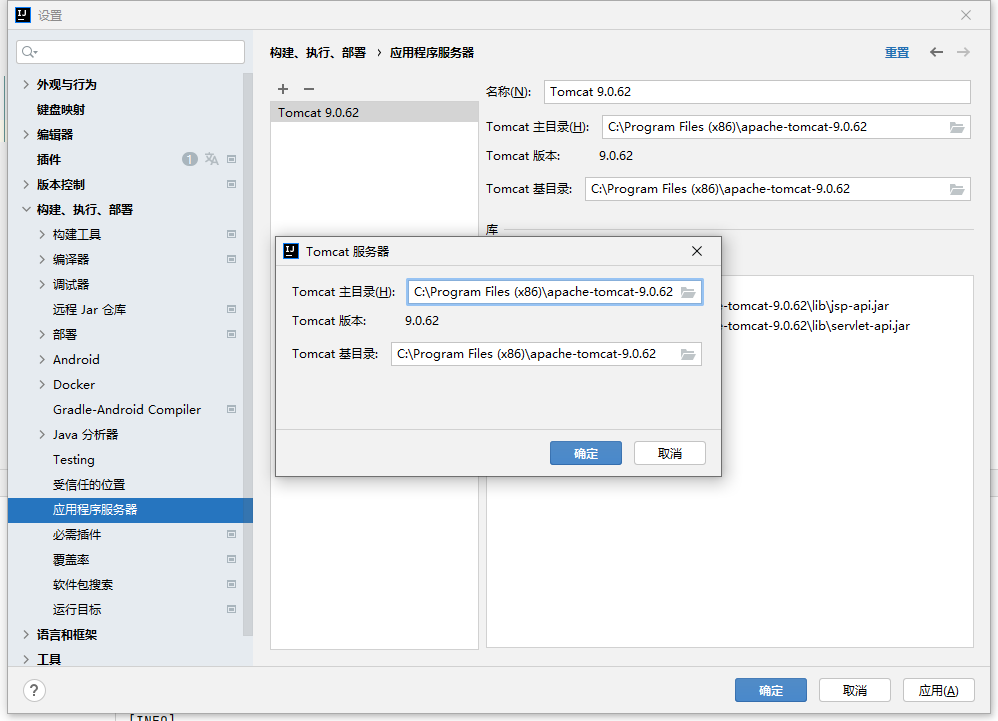Click project-level icon beside 必需插件
Image resolution: width=998 pixels, height=721 pixels.
click(232, 535)
